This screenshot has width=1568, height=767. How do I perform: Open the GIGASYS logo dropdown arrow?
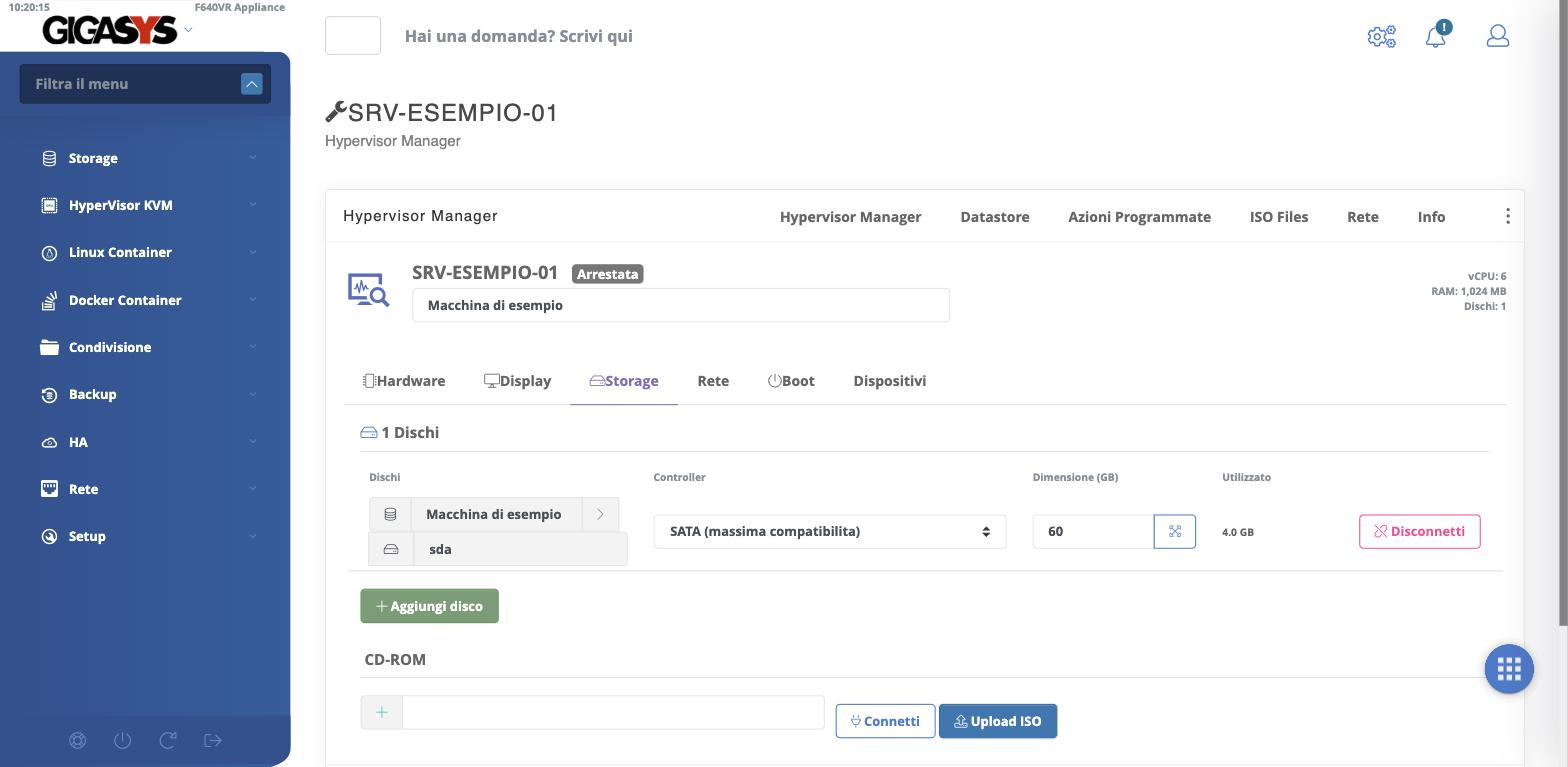tap(188, 30)
